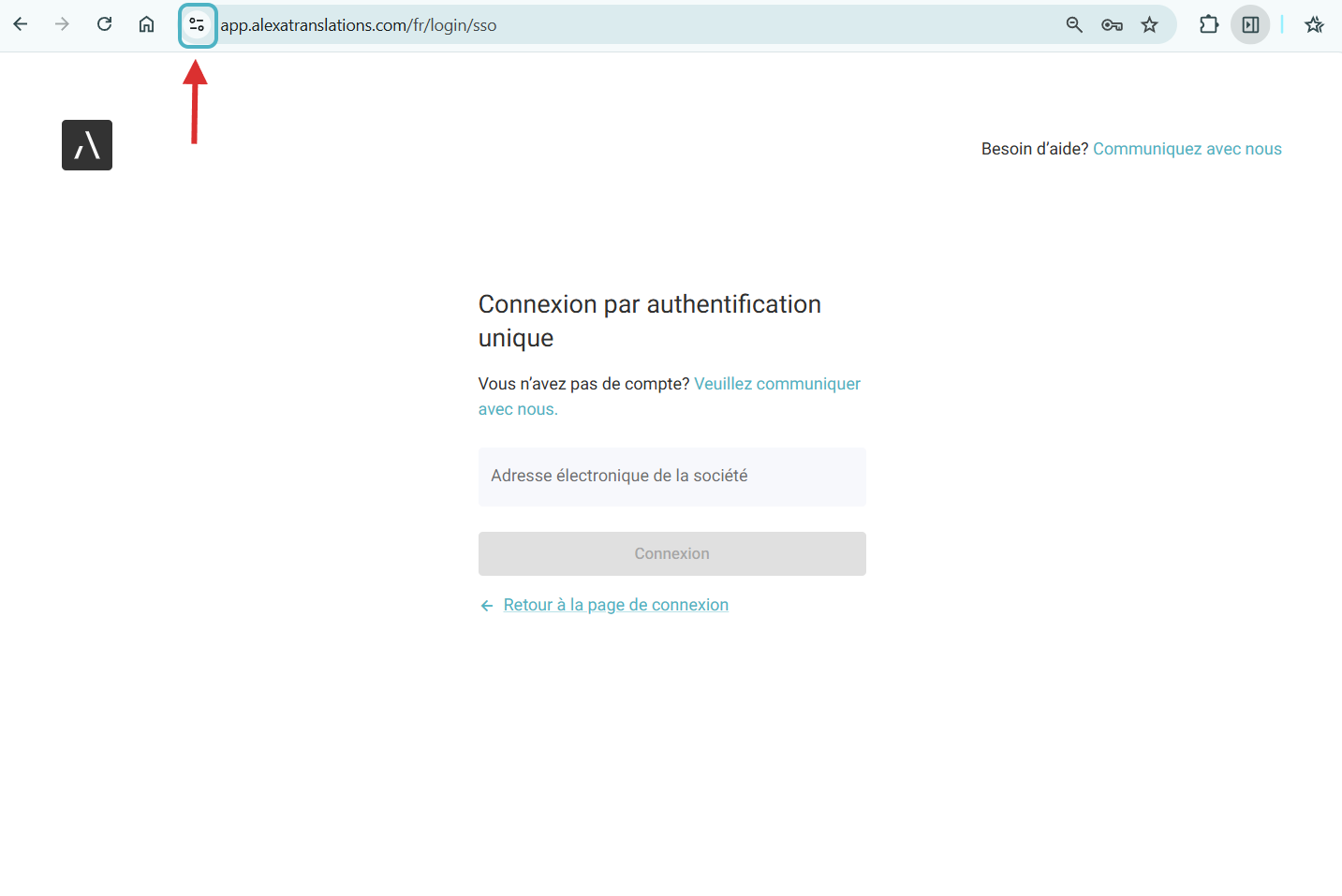Click the zoom magnifier icon in address bar
The height and width of the screenshot is (896, 1342).
(1074, 25)
